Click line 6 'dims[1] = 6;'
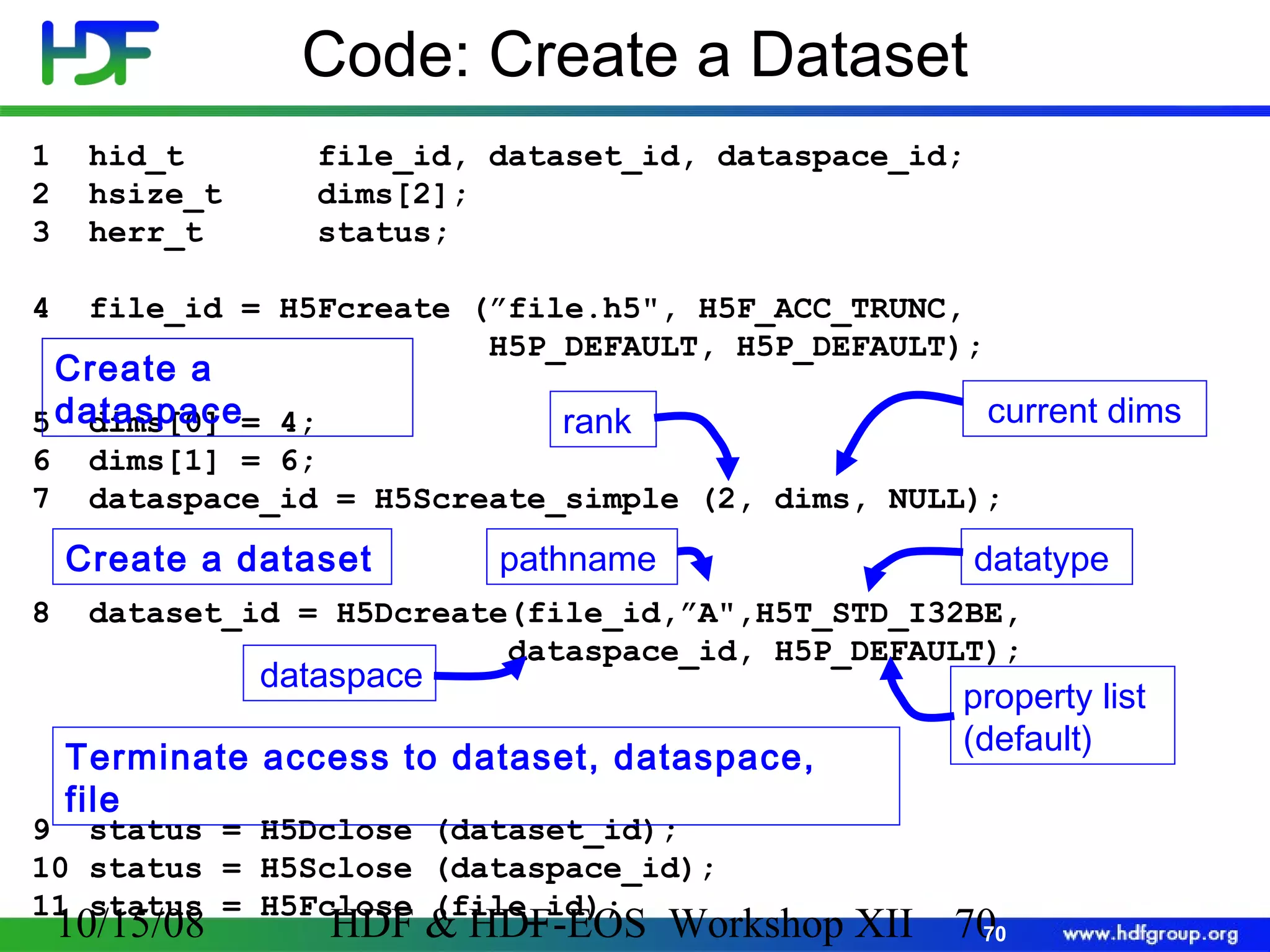 point(202,461)
